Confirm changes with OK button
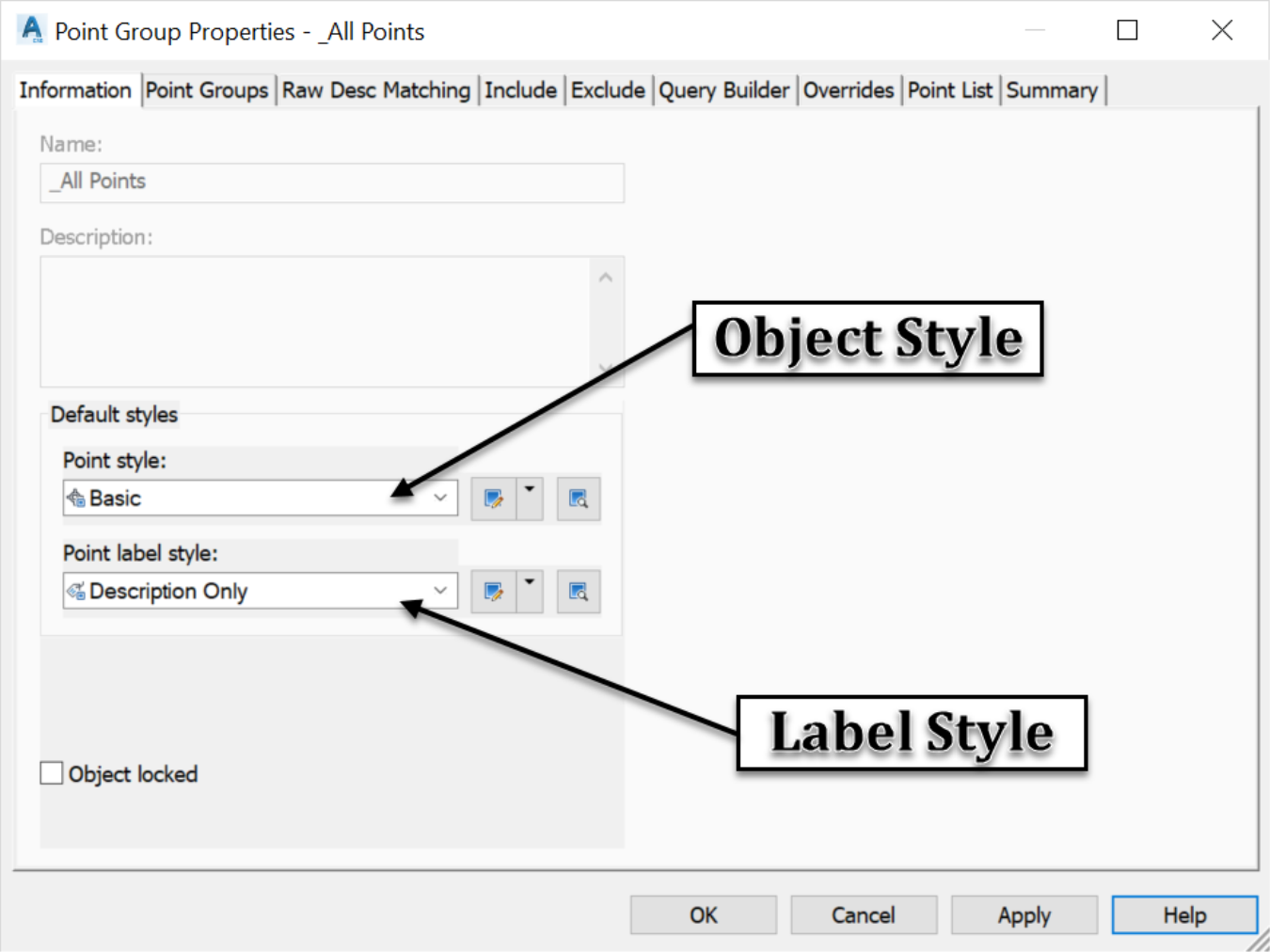The height and width of the screenshot is (952, 1270). tap(704, 915)
